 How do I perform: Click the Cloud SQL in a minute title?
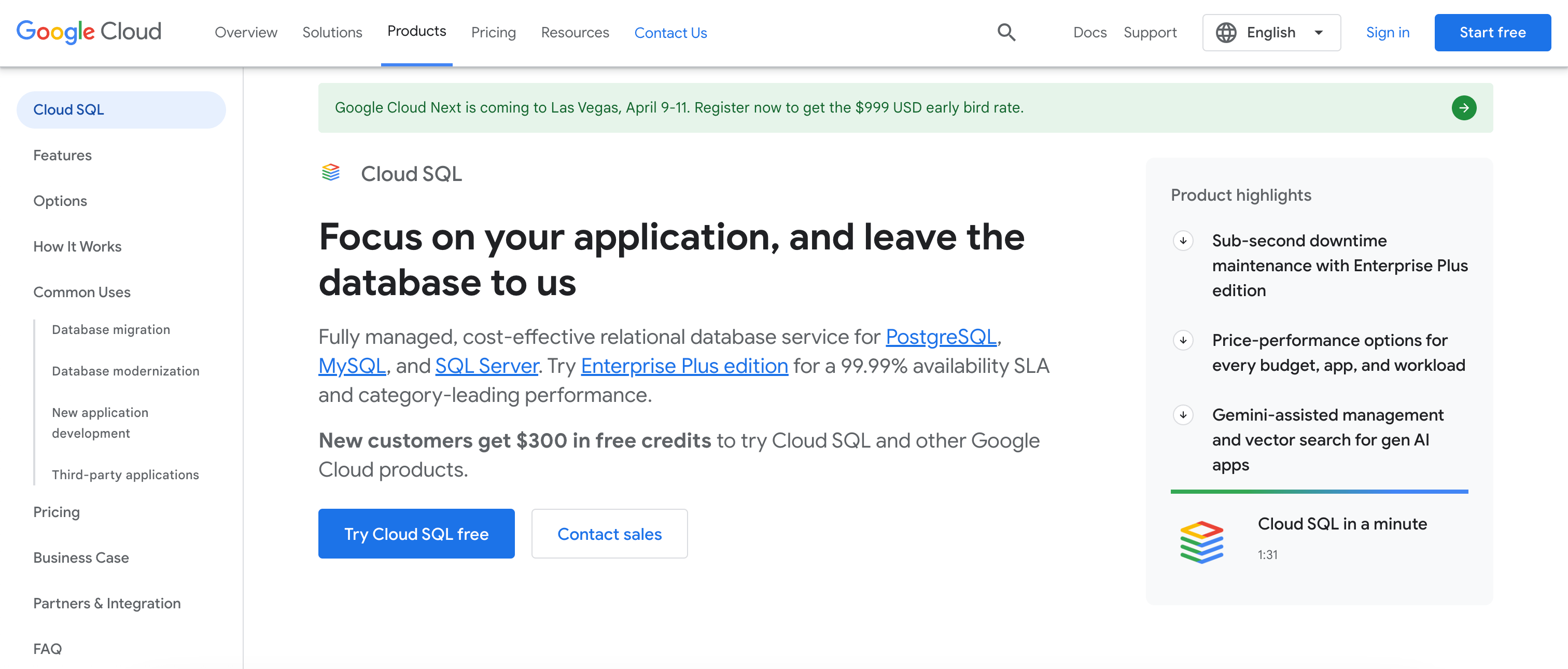(x=1342, y=523)
